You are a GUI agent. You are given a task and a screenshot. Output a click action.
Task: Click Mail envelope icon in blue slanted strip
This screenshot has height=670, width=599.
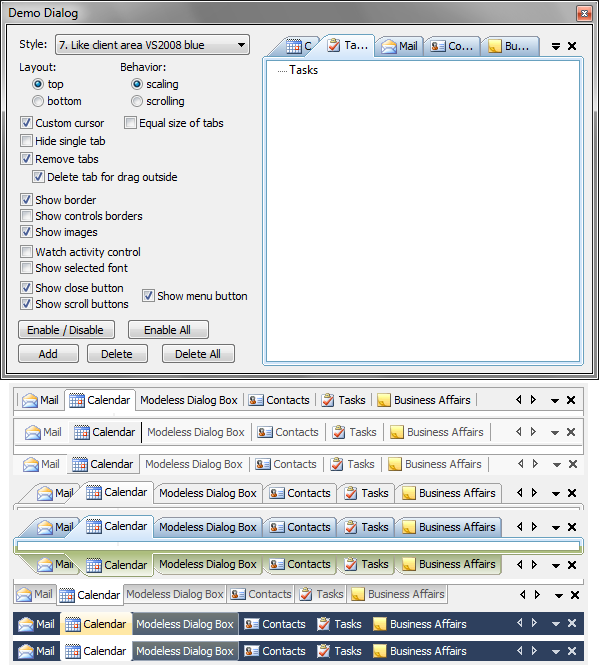[45, 528]
